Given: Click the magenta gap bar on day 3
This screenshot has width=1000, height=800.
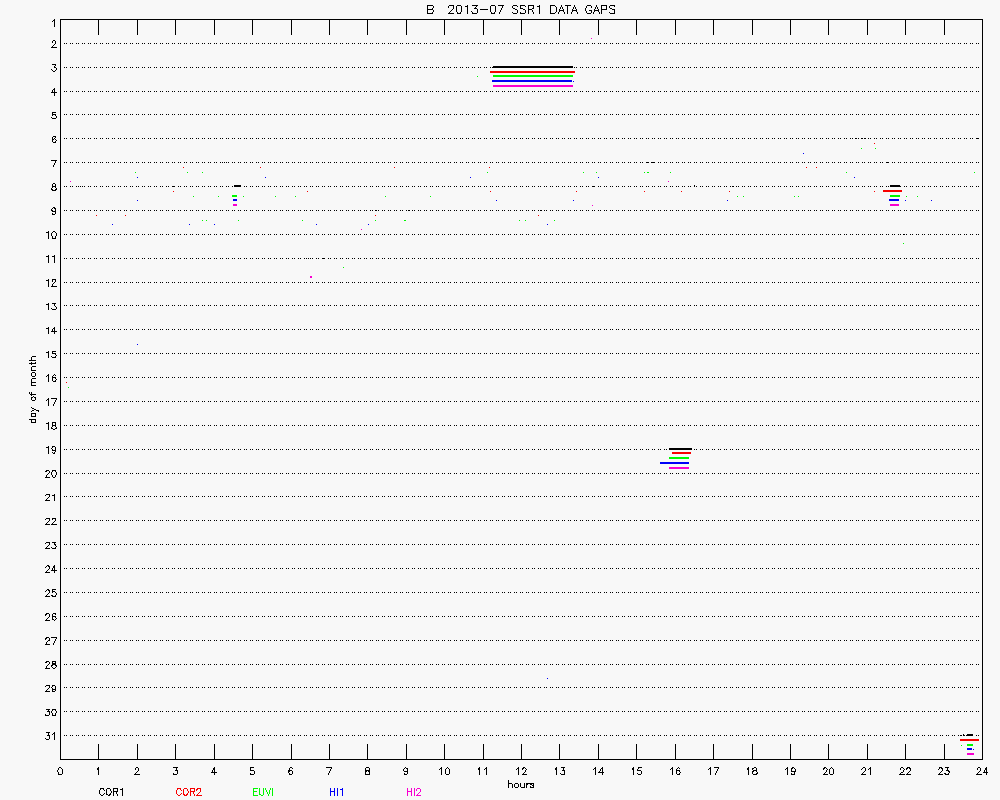Looking at the screenshot, I should click(532, 86).
